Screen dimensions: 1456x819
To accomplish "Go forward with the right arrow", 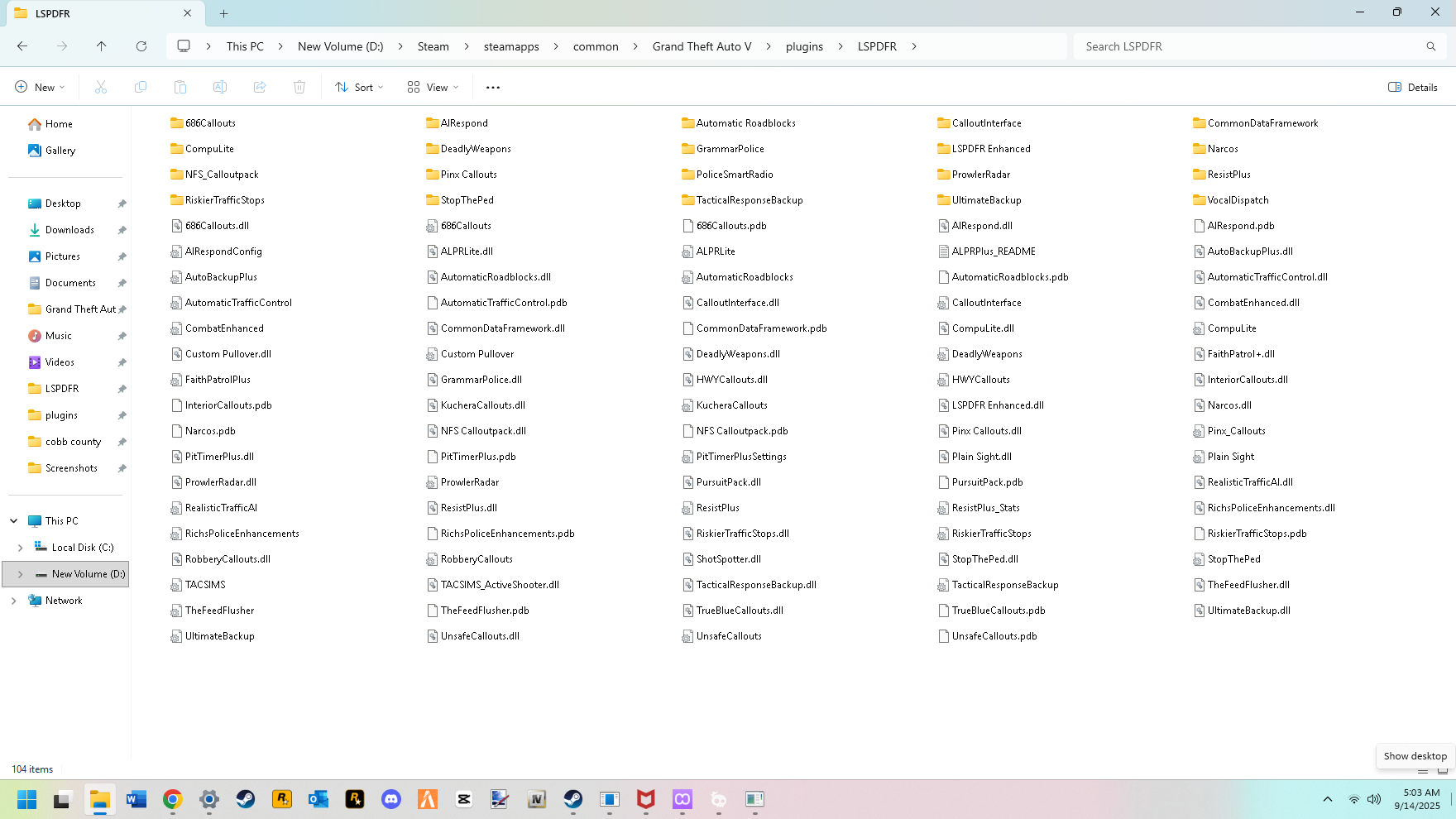I will click(62, 46).
